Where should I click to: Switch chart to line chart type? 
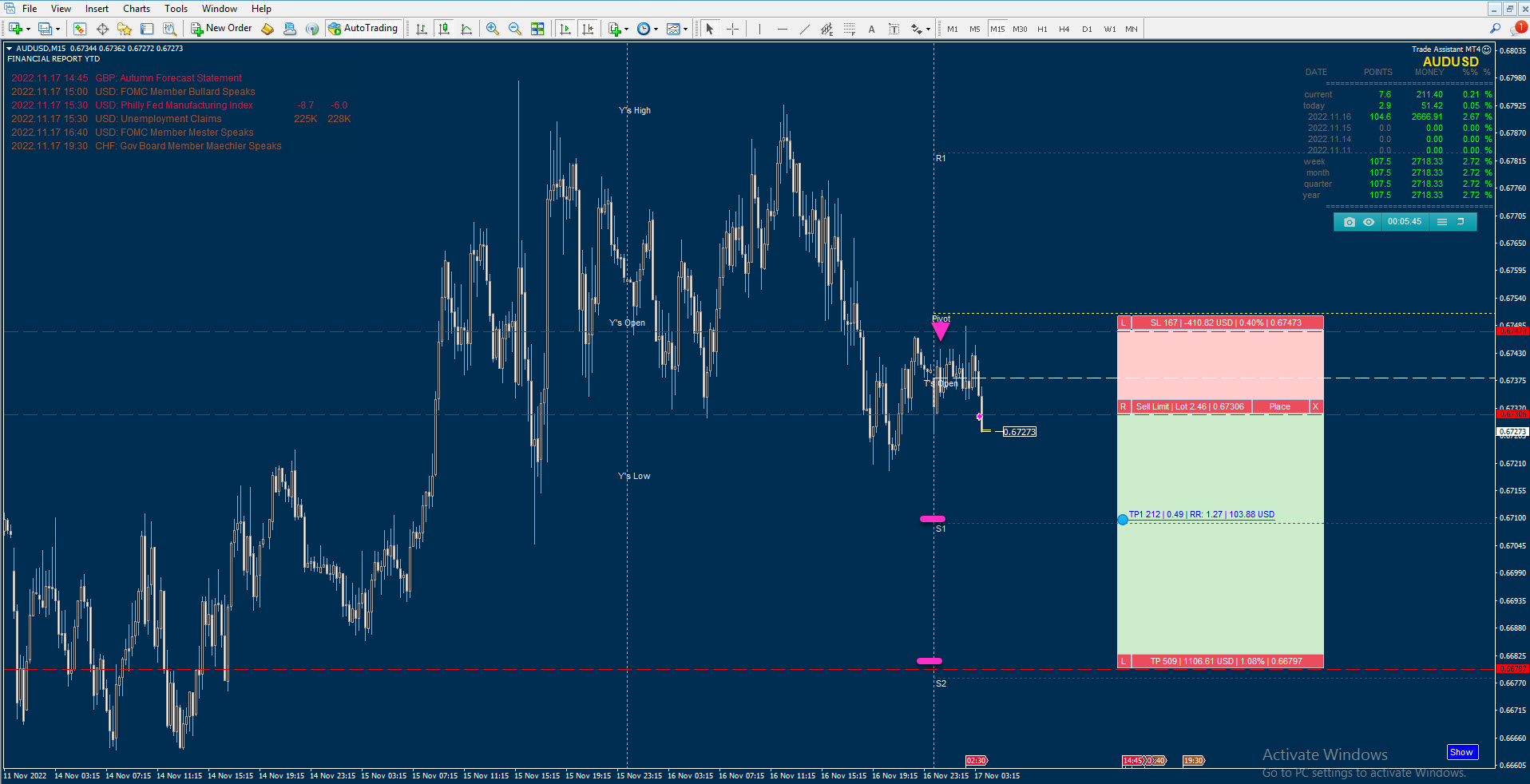466,29
